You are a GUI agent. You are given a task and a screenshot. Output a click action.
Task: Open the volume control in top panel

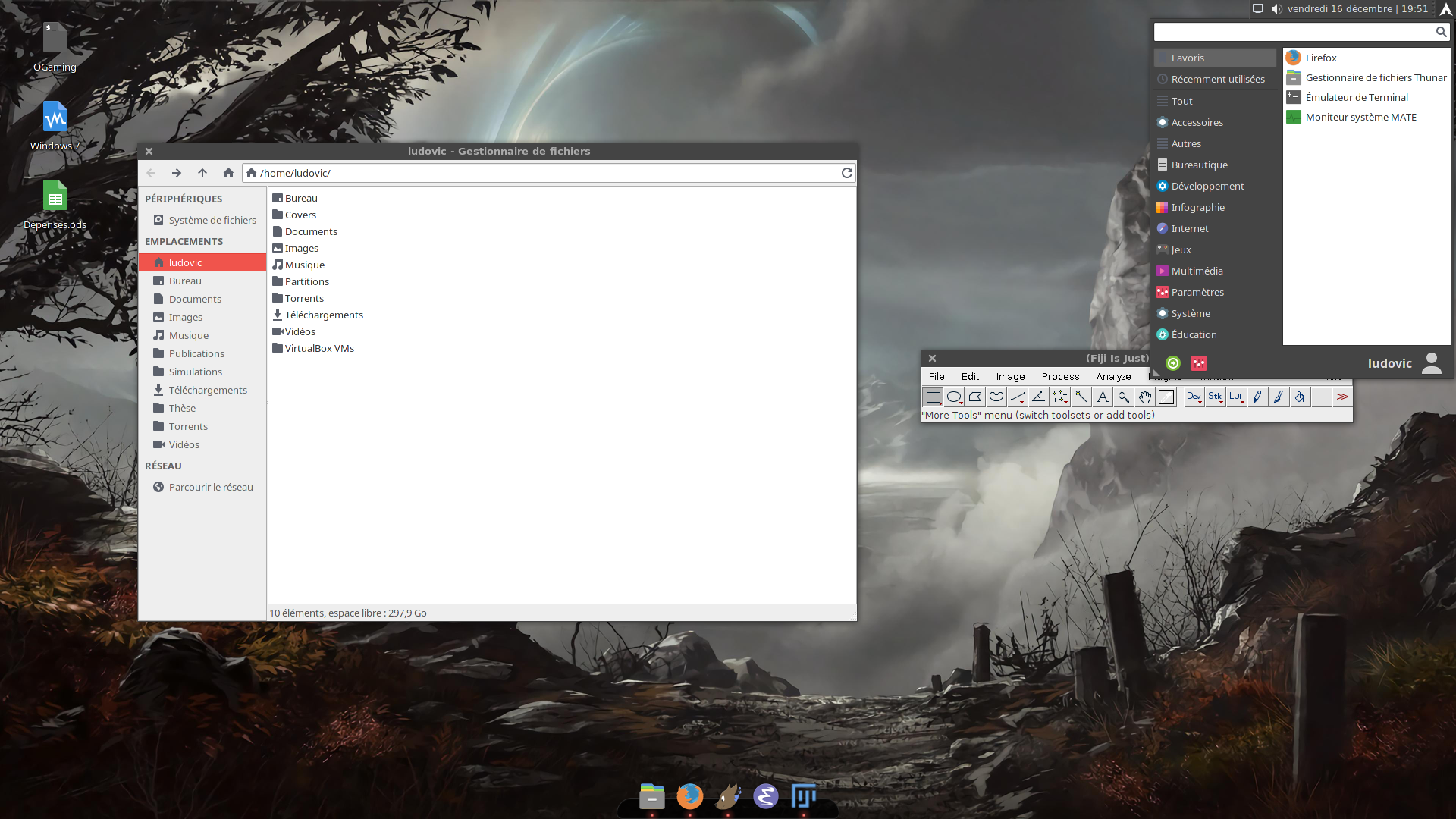[1276, 9]
